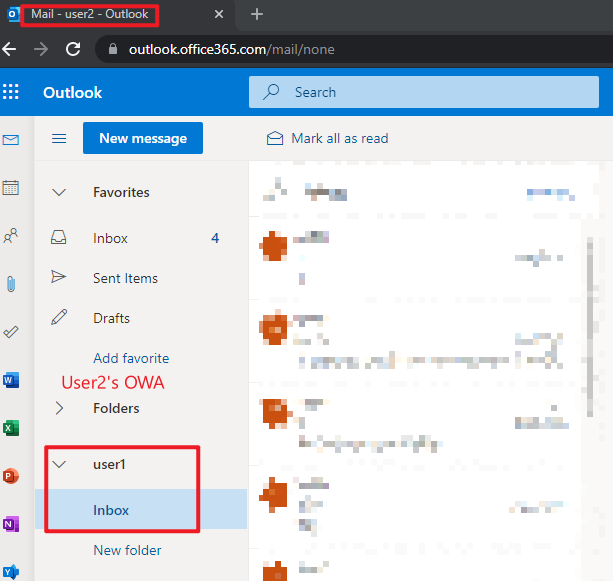Open the People contacts icon
The width and height of the screenshot is (613, 581).
11,236
